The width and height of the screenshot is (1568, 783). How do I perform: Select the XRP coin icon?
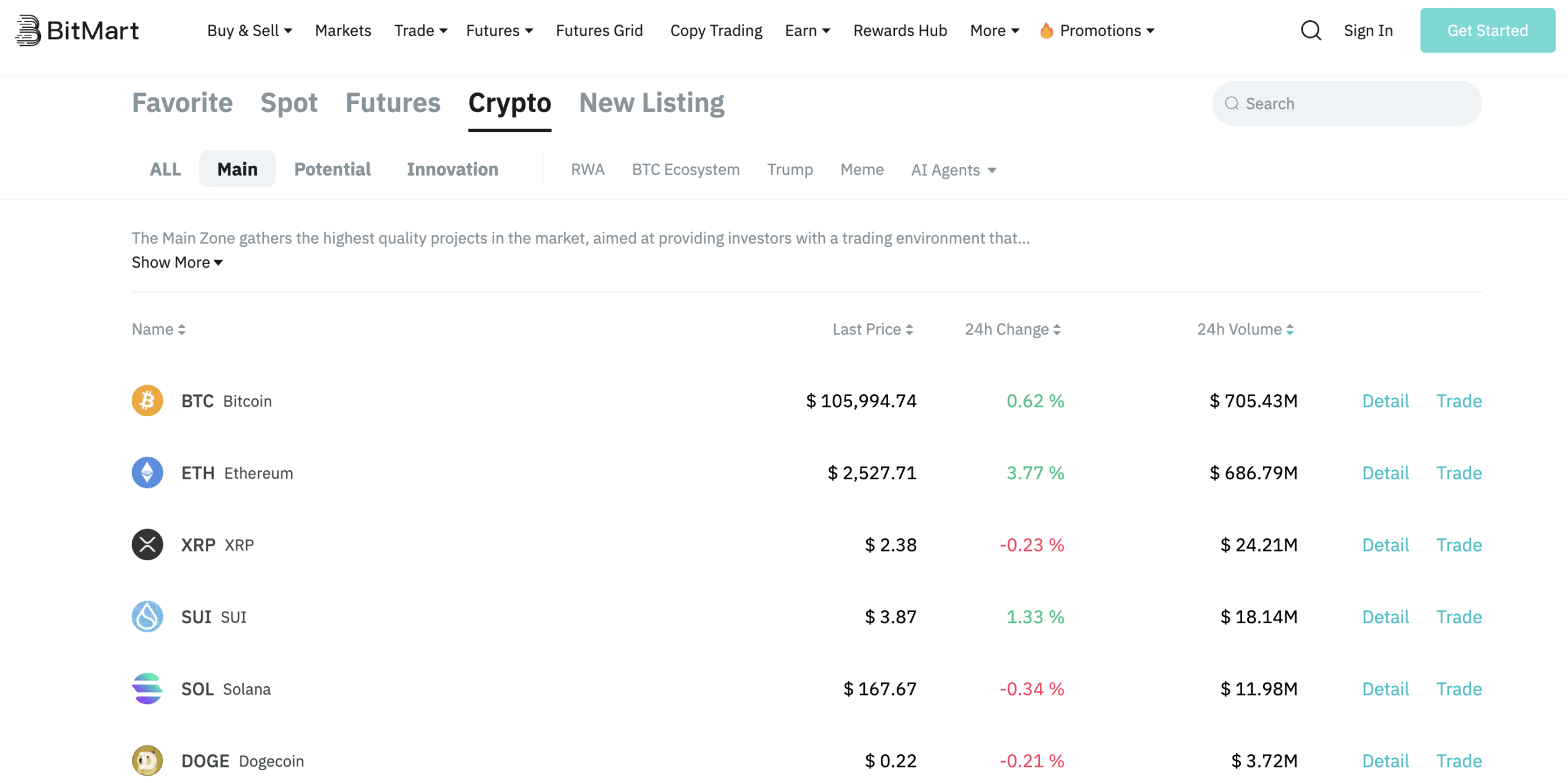click(x=147, y=545)
